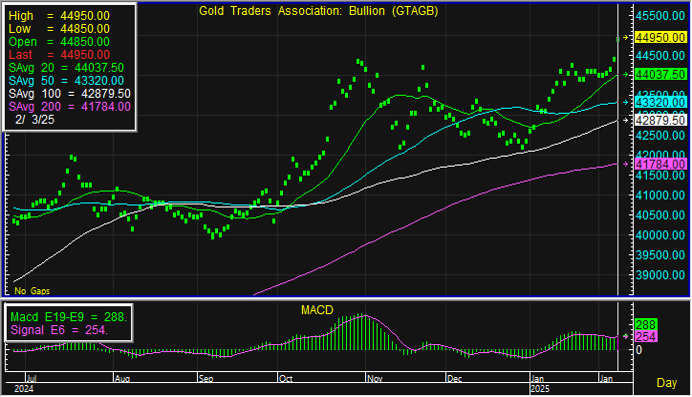Select the SAvg 200 = 41784.00 legend entry

[70, 107]
